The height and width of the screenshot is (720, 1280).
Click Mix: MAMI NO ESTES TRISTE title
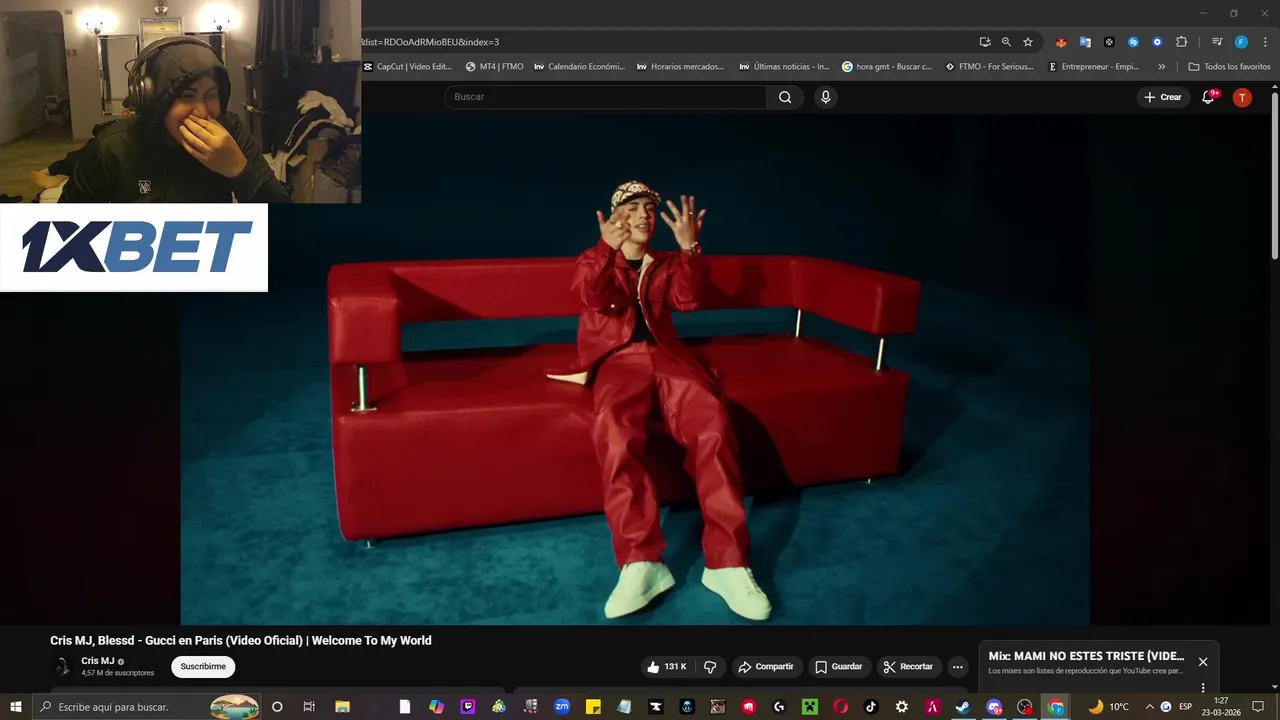click(1086, 657)
